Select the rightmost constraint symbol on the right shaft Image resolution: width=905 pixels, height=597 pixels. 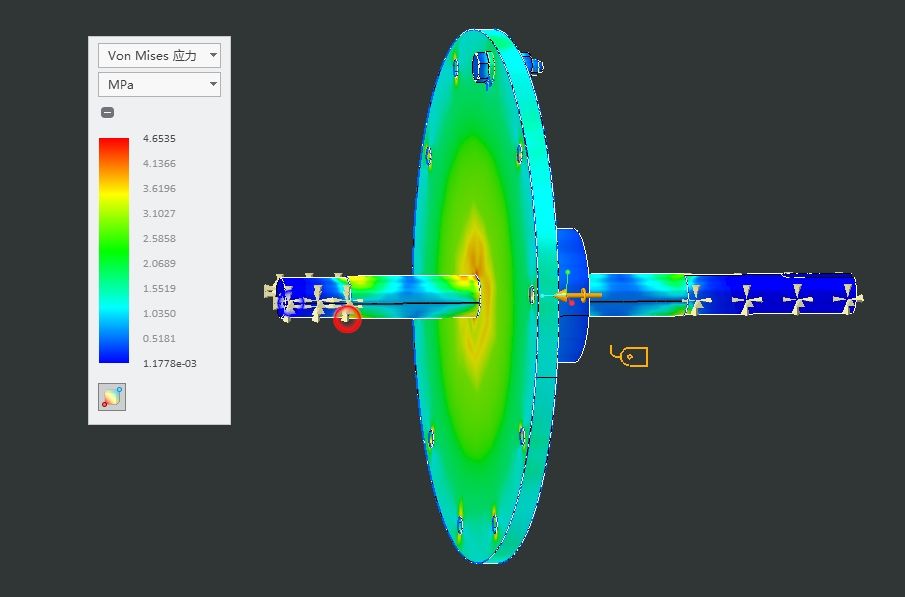click(x=848, y=297)
